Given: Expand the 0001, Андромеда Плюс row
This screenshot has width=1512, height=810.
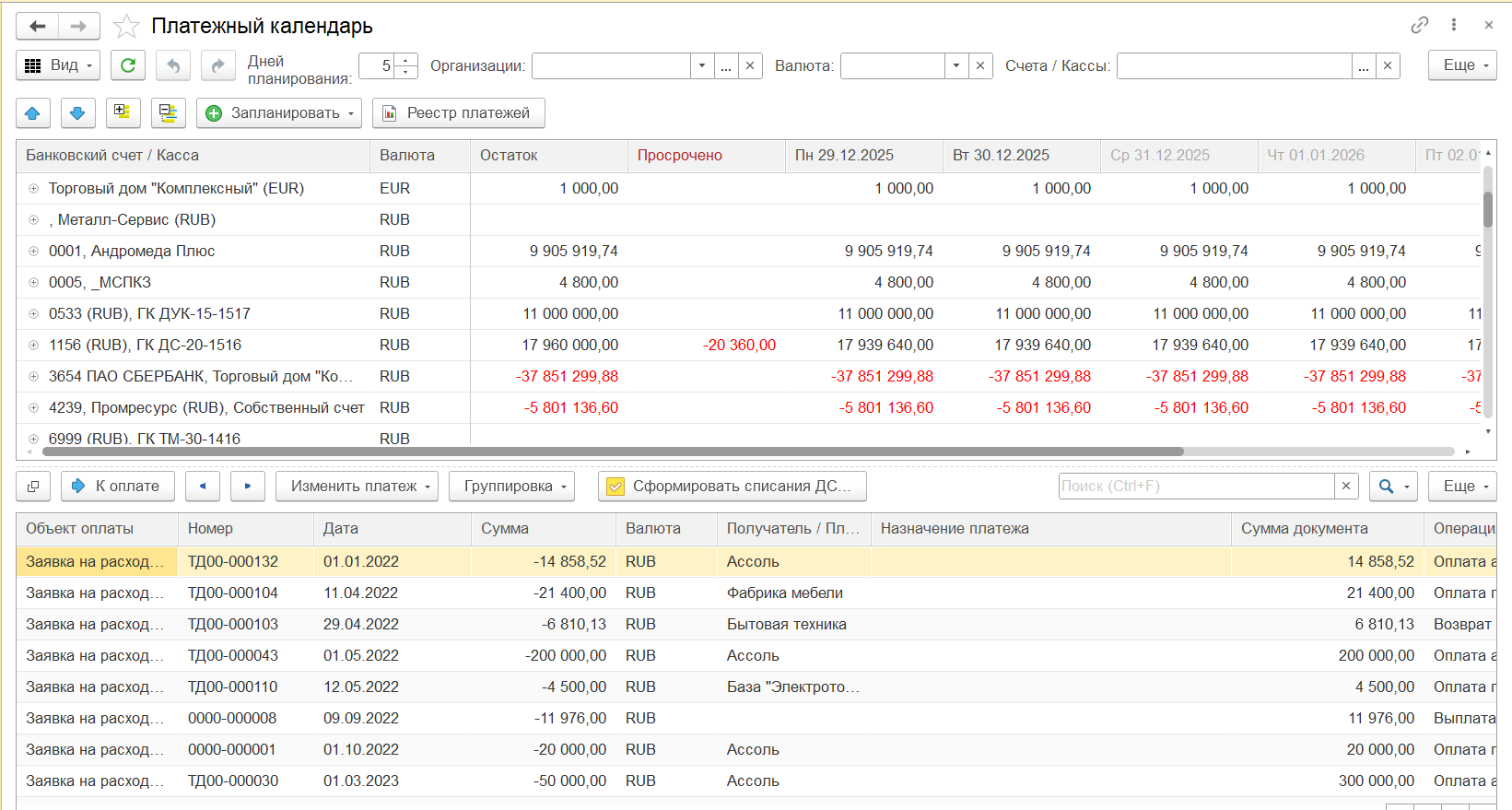Looking at the screenshot, I should pyautogui.click(x=34, y=252).
